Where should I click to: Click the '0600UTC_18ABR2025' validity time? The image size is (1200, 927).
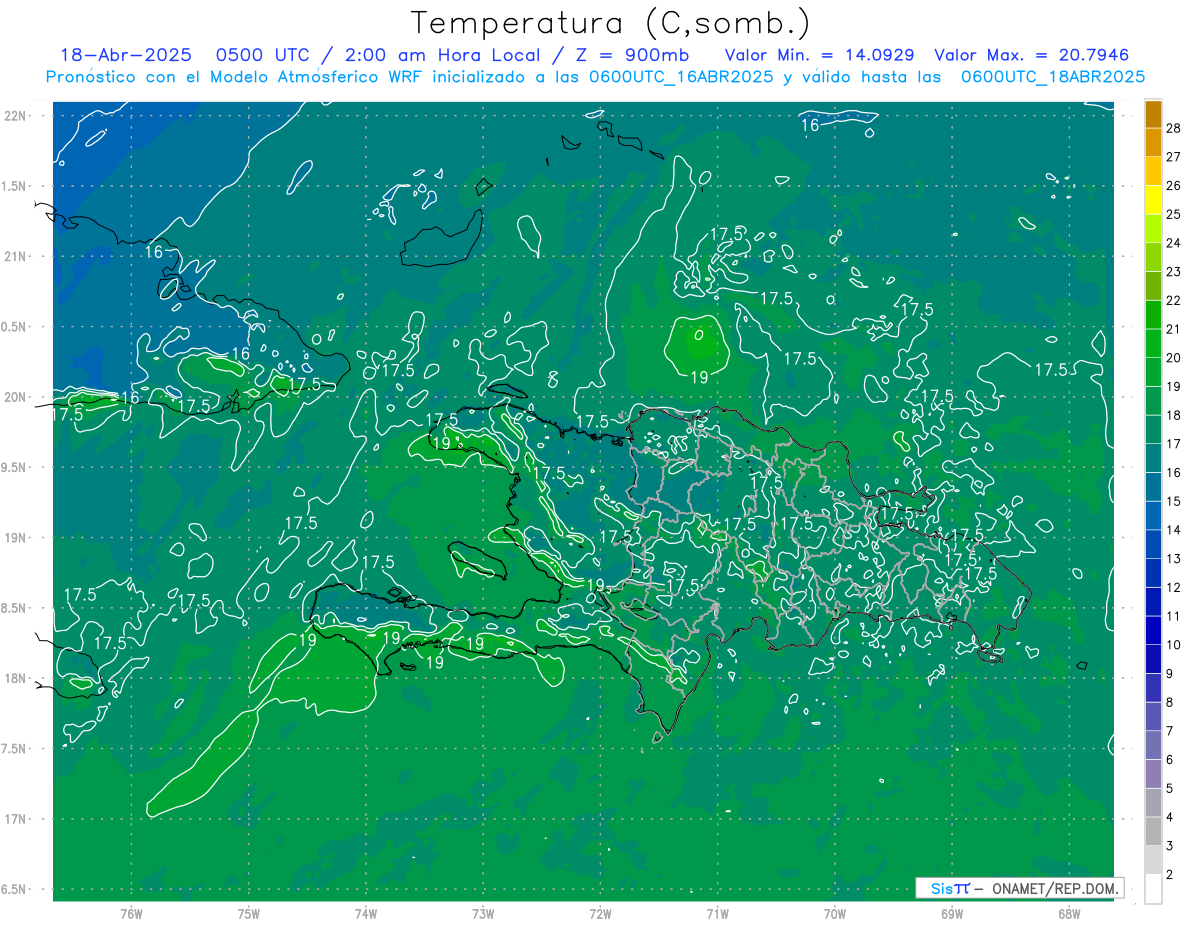pos(1052,77)
